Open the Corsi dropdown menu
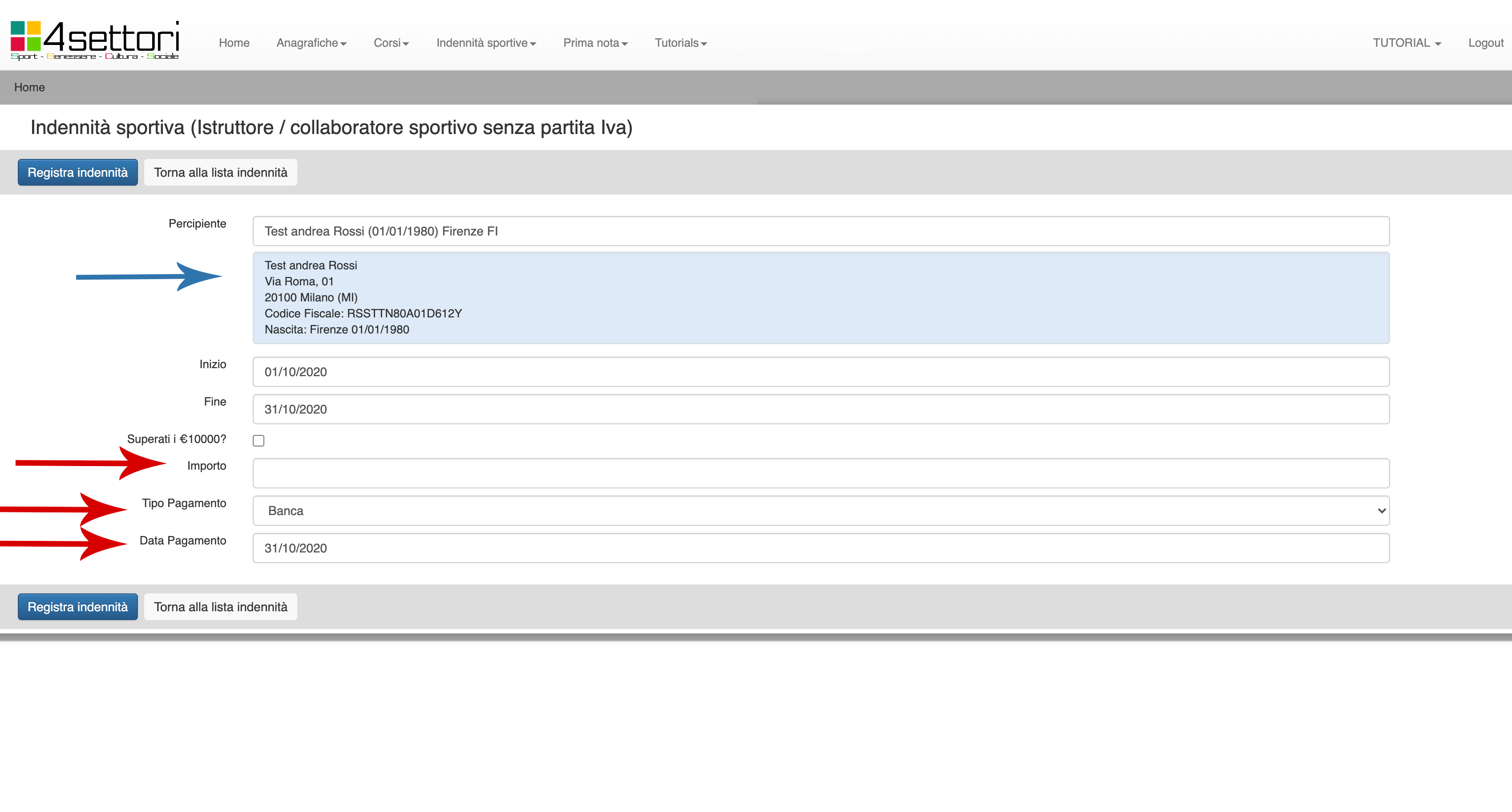Viewport: 1512px width, 812px height. coord(391,43)
